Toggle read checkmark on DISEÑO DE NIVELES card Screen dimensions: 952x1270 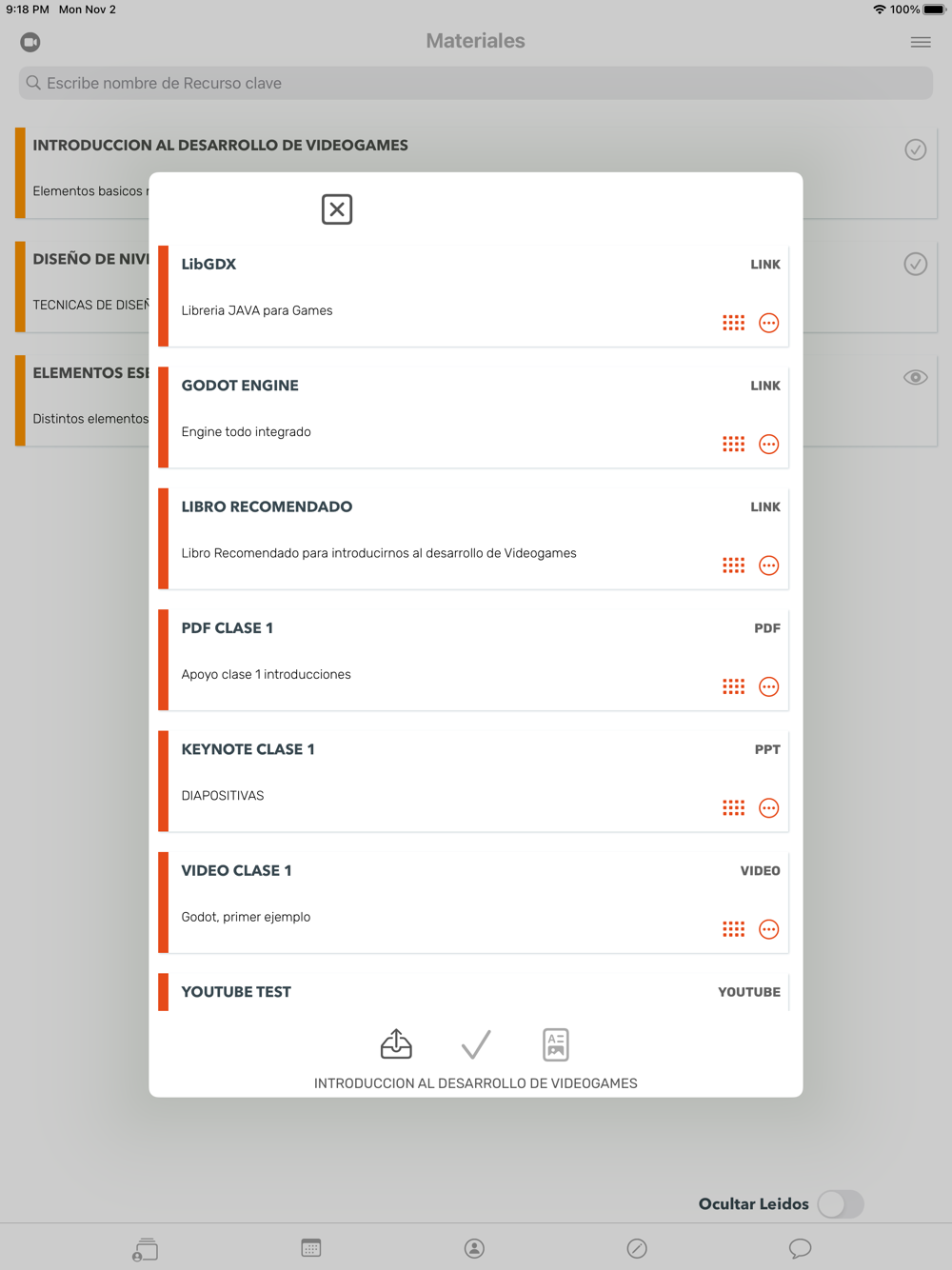(916, 264)
